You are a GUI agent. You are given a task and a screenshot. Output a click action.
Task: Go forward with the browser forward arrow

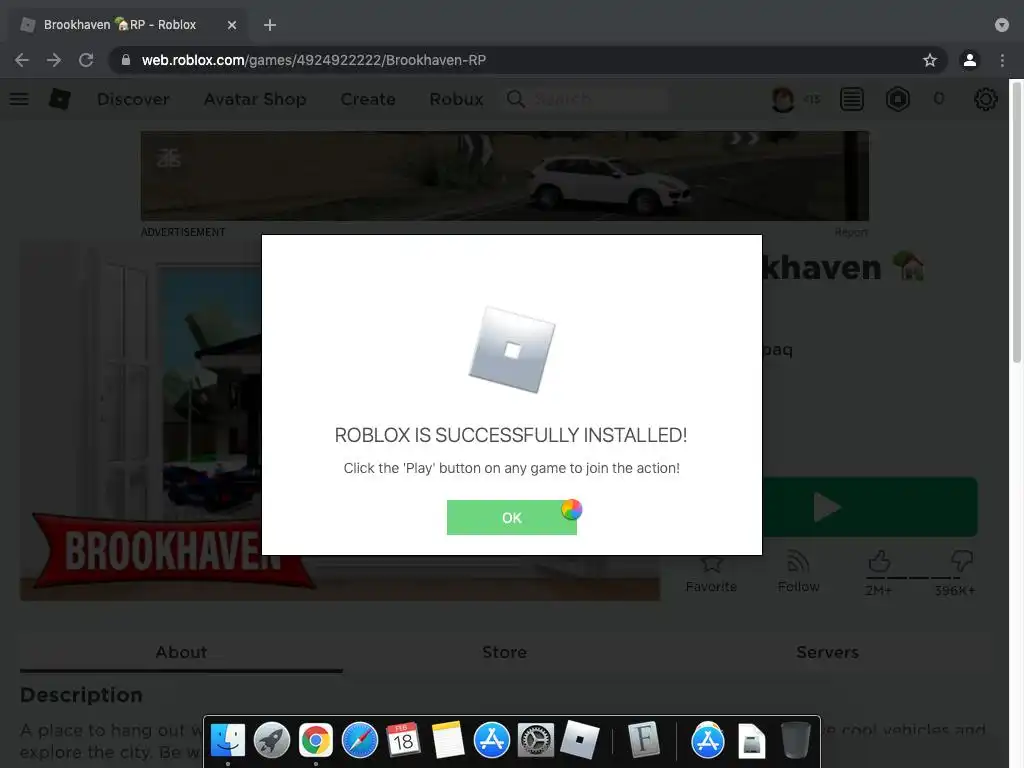(x=54, y=60)
